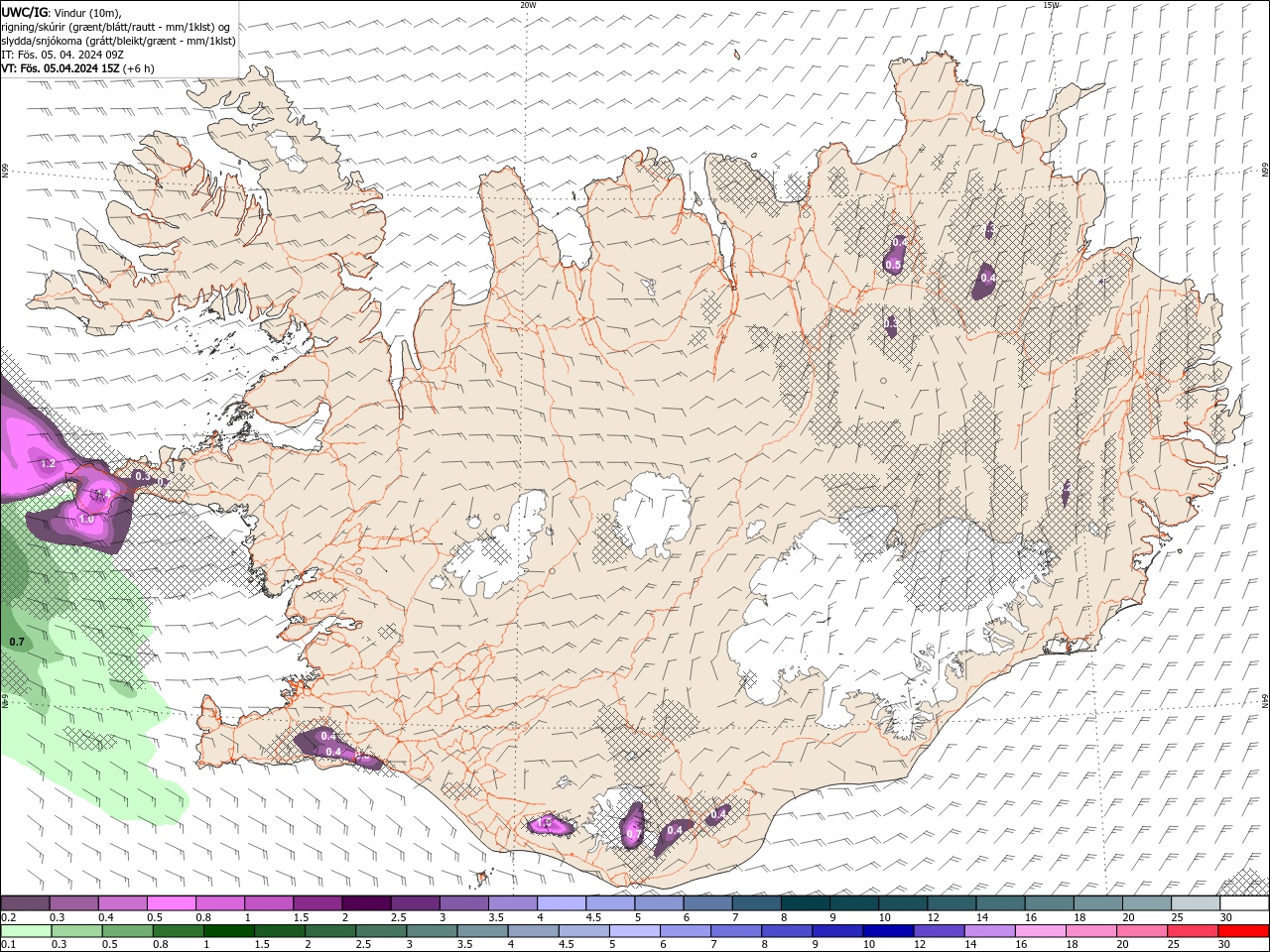Screen dimensions: 1270x952
Task: Click the '0.2' label on the upper legend row
Action: coord(8,917)
